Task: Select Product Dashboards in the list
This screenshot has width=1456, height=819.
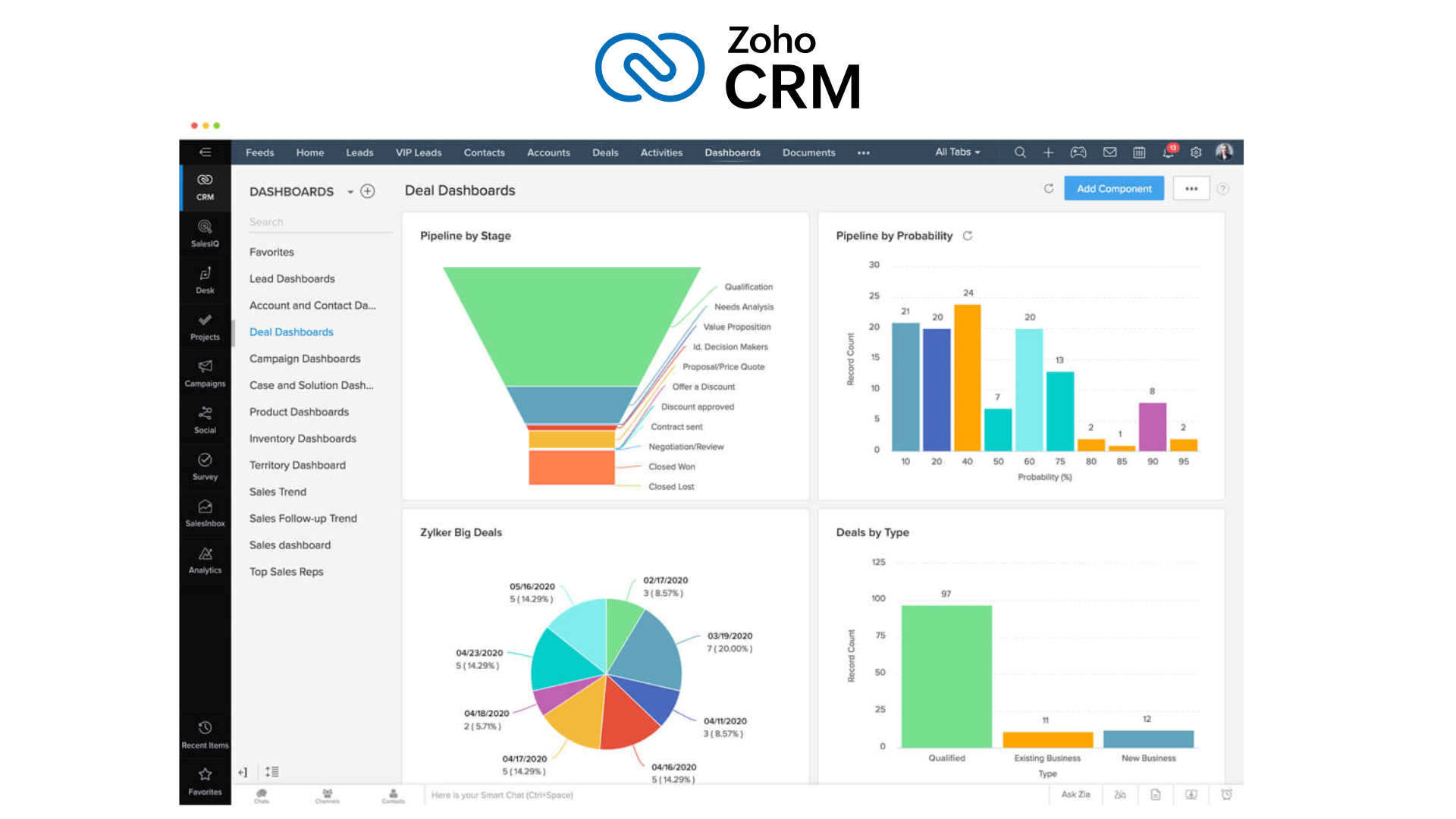Action: (x=299, y=412)
